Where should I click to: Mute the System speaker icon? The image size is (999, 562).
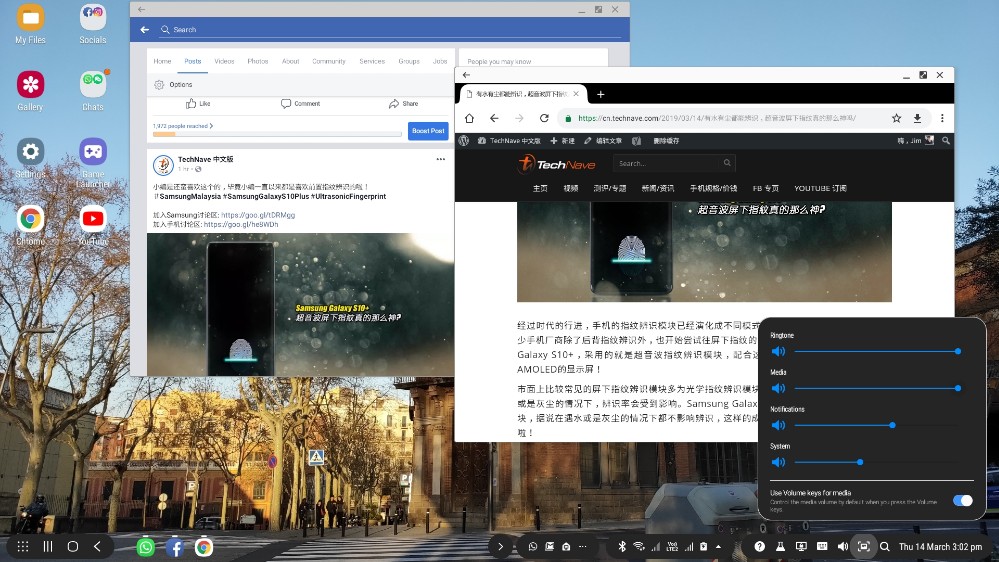click(x=778, y=462)
